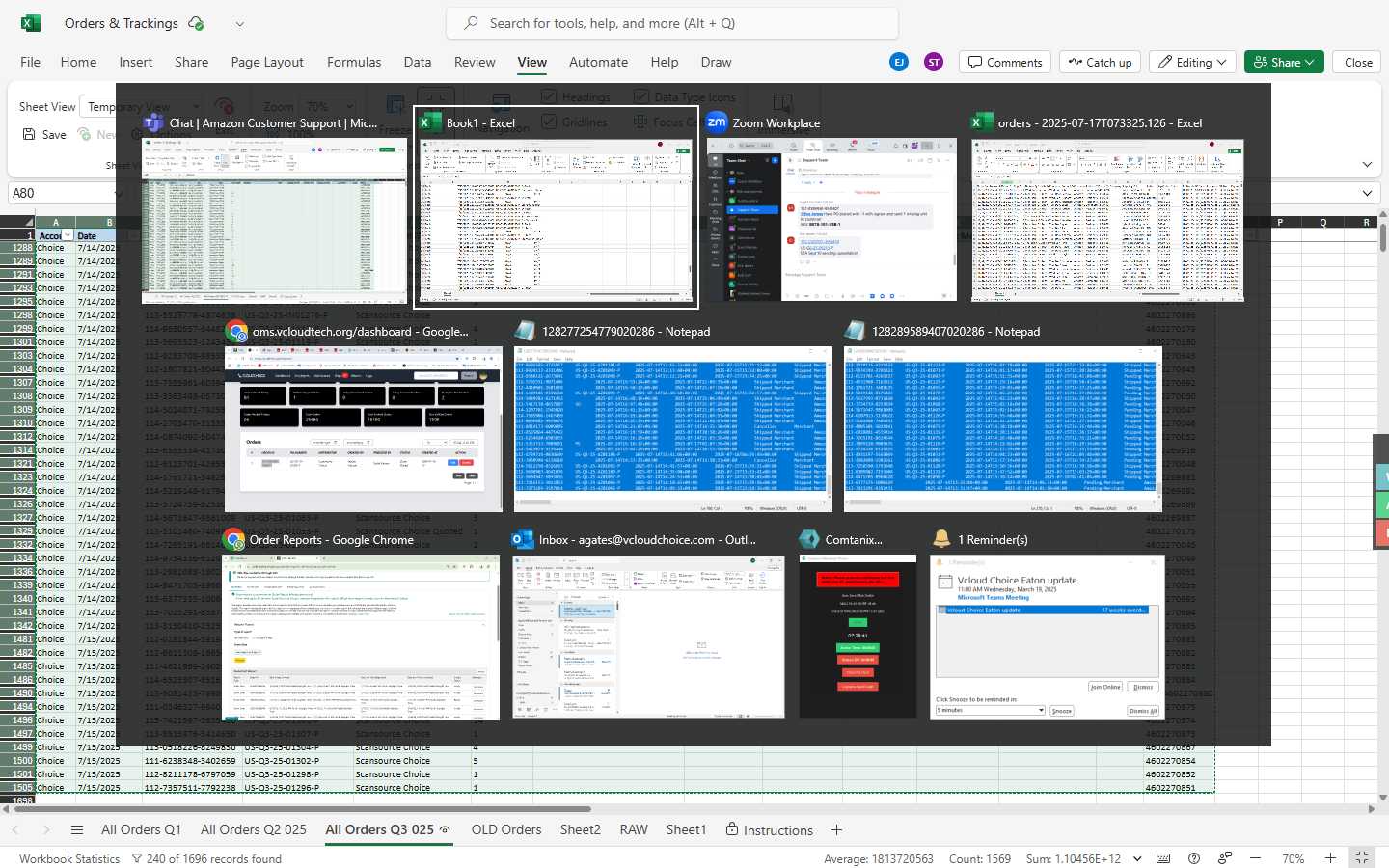Image resolution: width=1389 pixels, height=868 pixels.
Task: Open the File menu
Action: click(x=31, y=62)
